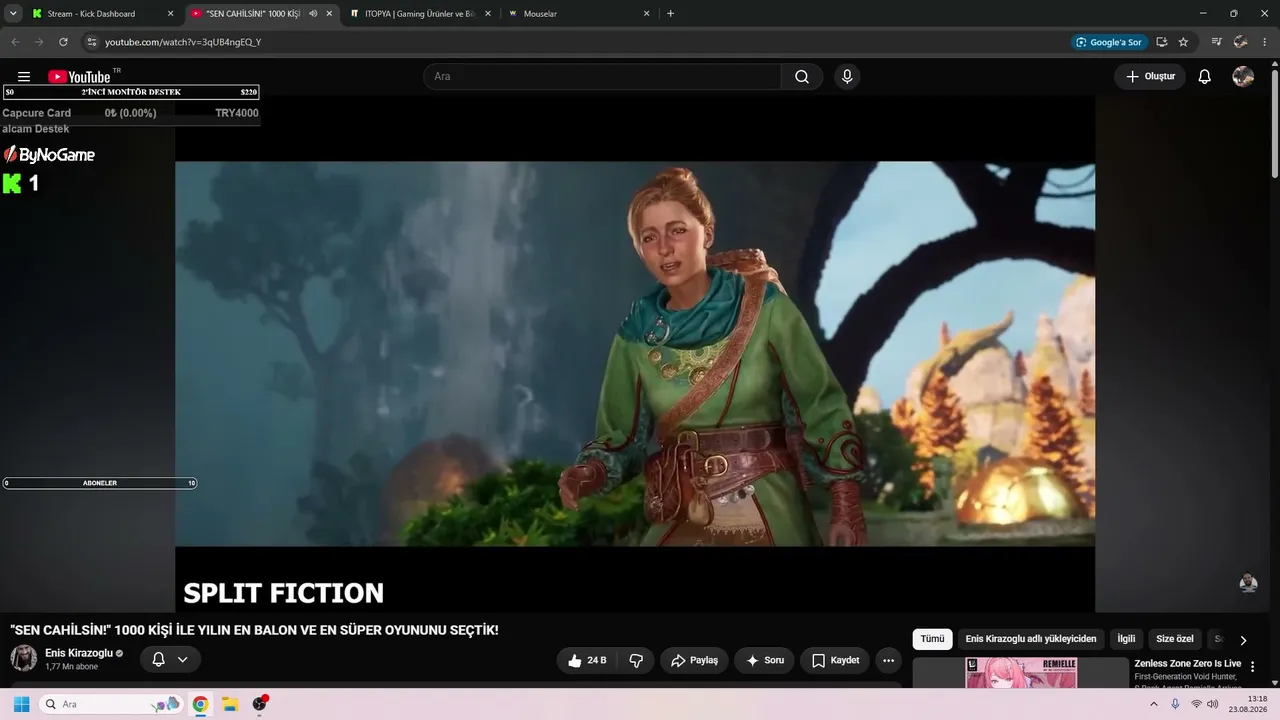Click the YouTube search magnifier button
This screenshot has height=720, width=1280.
click(802, 77)
